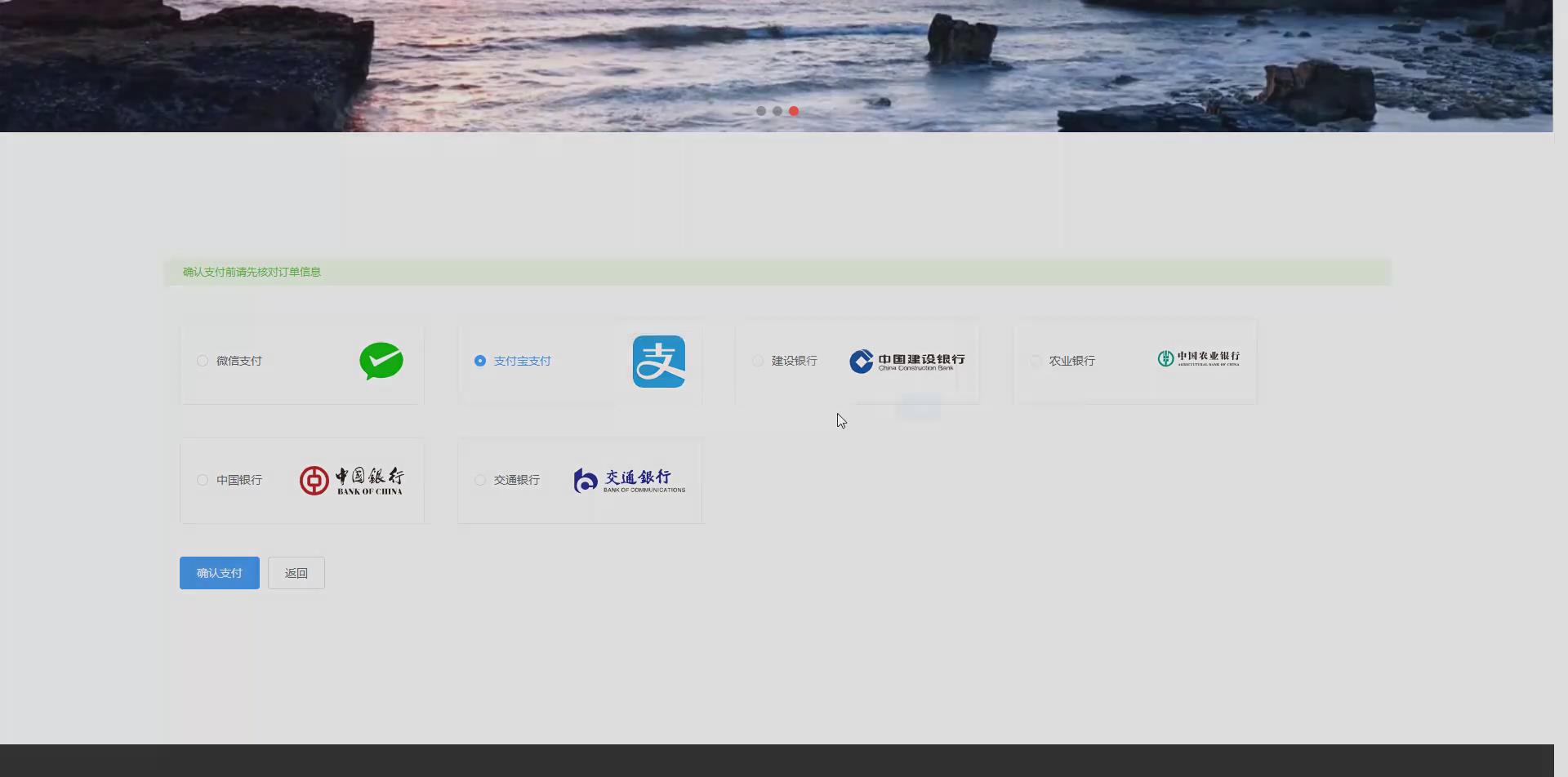The image size is (1568, 777).
Task: Select the 中国银行 radio button
Action: 203,480
